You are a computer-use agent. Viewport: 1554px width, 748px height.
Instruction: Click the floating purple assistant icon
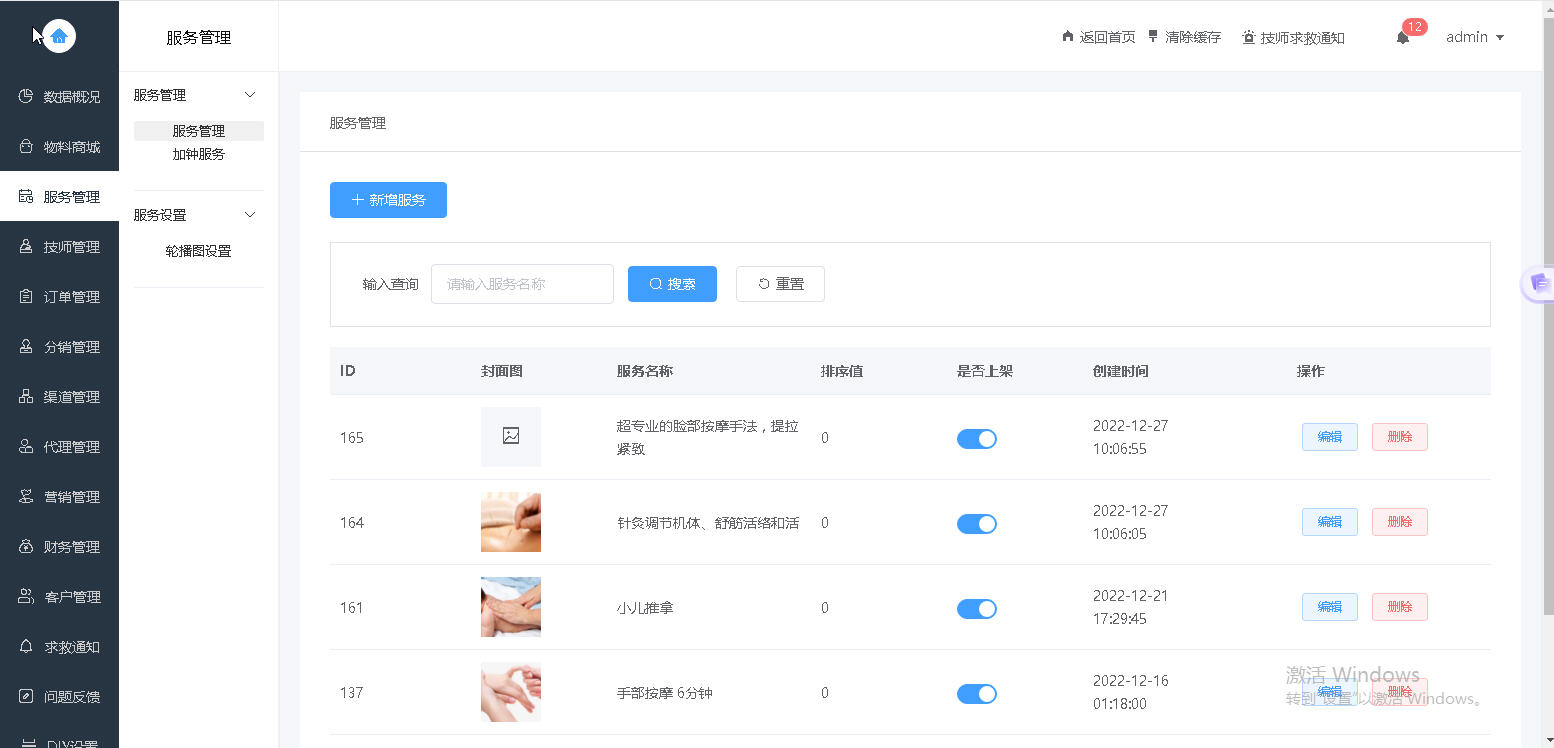(x=1539, y=284)
